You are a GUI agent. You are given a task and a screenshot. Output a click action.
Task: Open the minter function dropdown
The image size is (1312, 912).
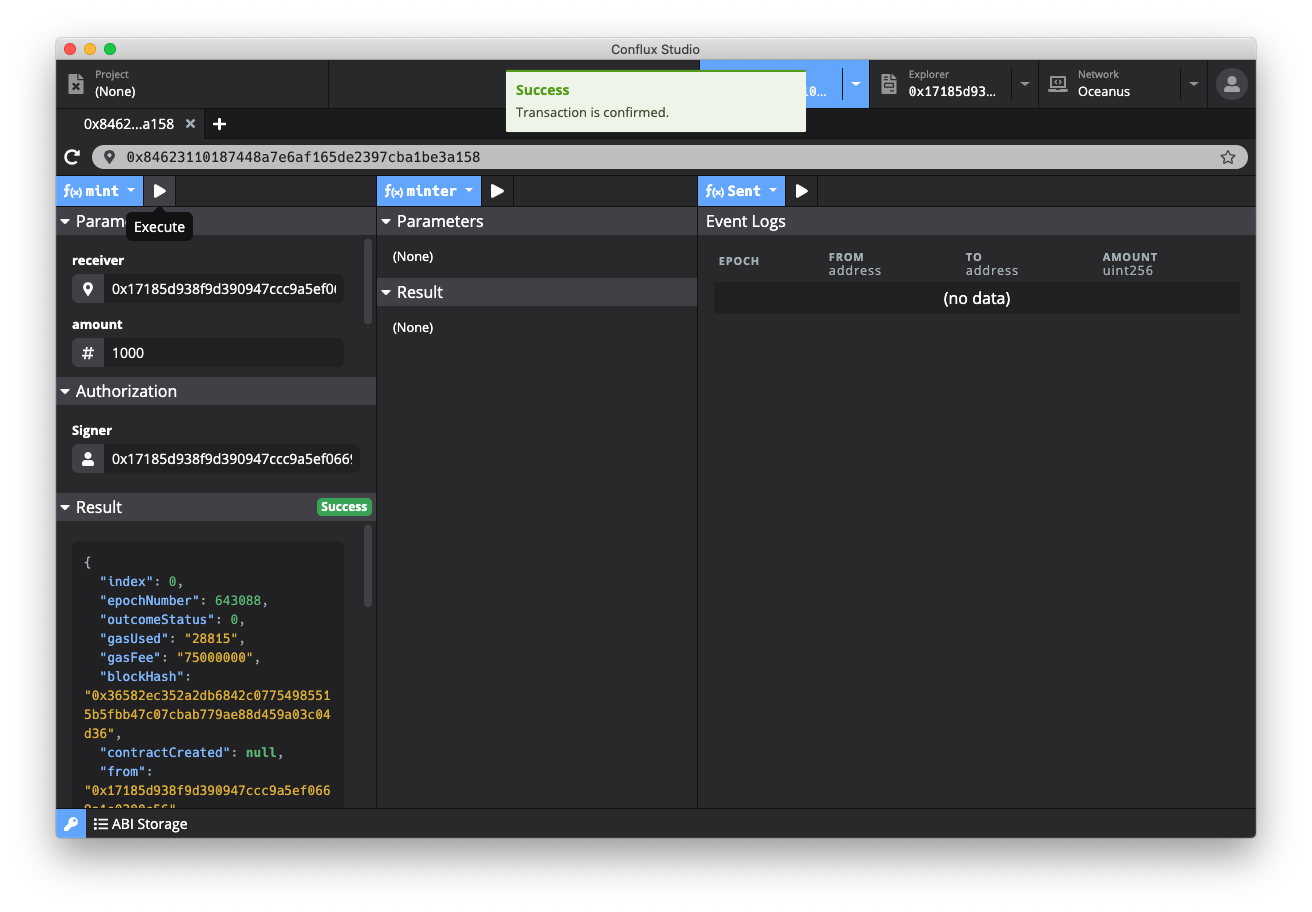(x=429, y=191)
